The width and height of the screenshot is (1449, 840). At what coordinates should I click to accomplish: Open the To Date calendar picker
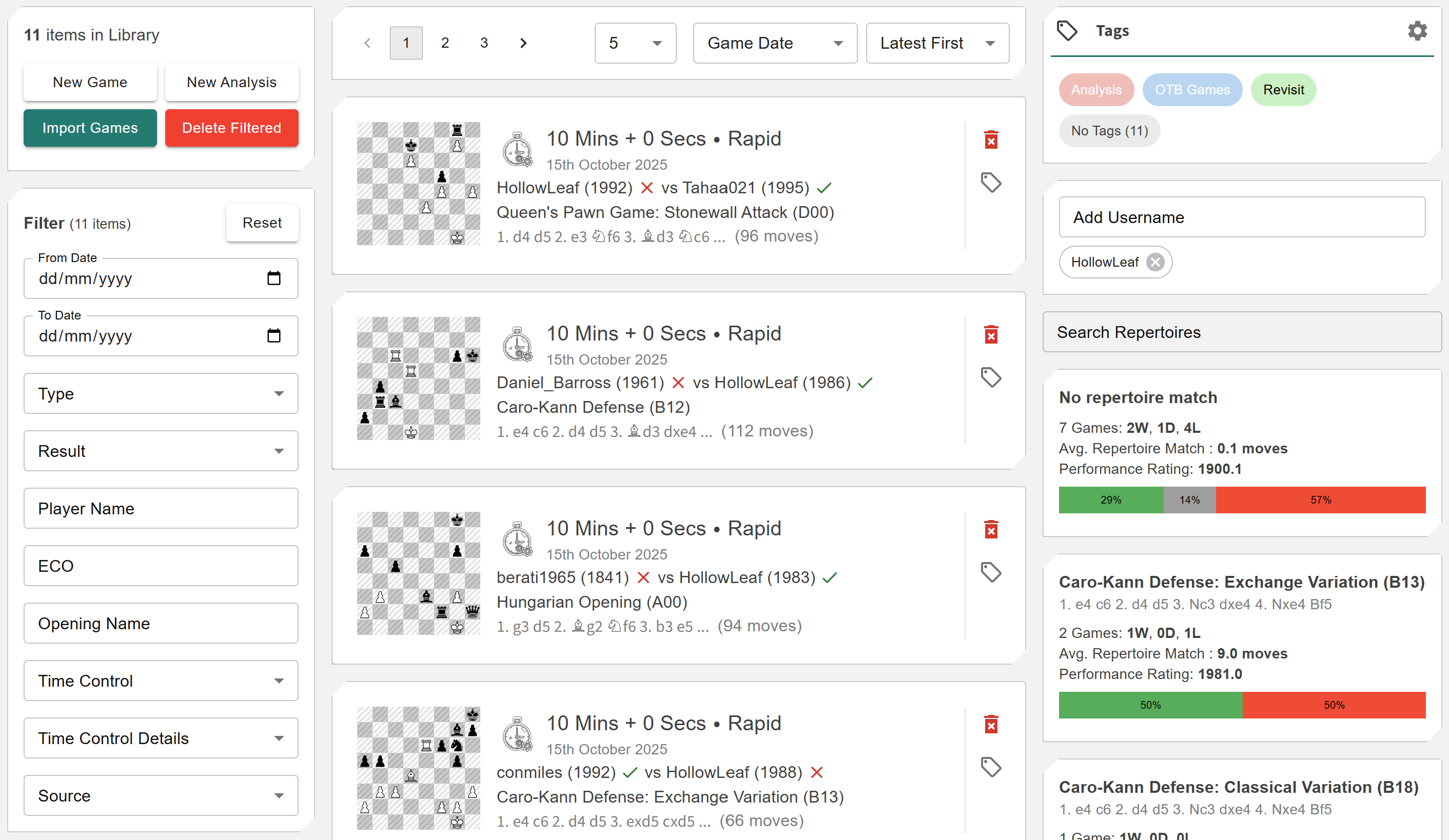coord(273,336)
